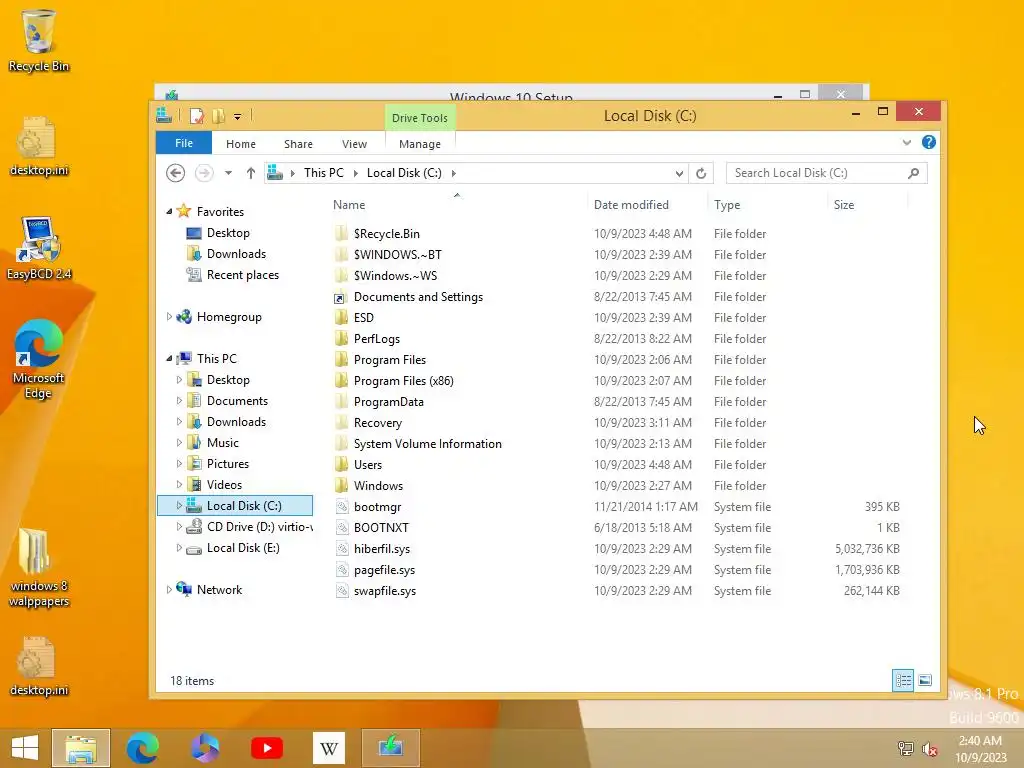Switch to the View ribbon tab
This screenshot has height=768, width=1024.
tap(355, 144)
